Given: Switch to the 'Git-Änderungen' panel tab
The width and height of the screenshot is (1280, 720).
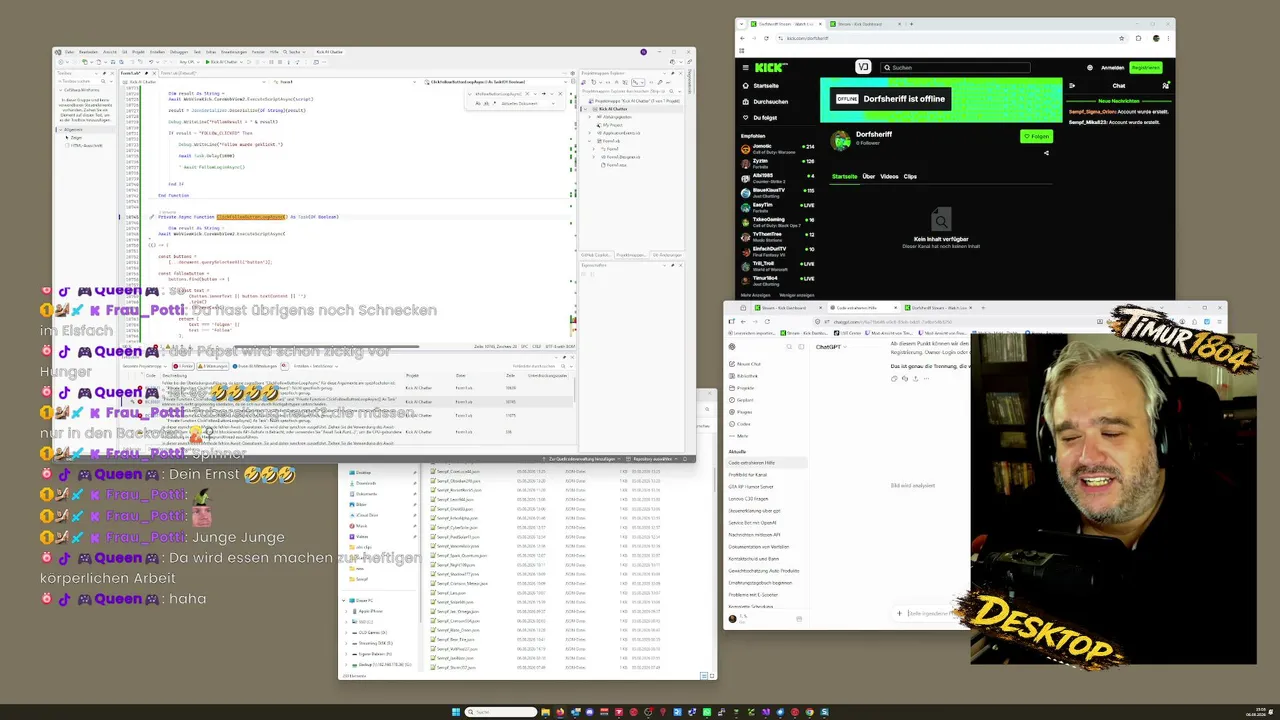Looking at the screenshot, I should click(667, 255).
